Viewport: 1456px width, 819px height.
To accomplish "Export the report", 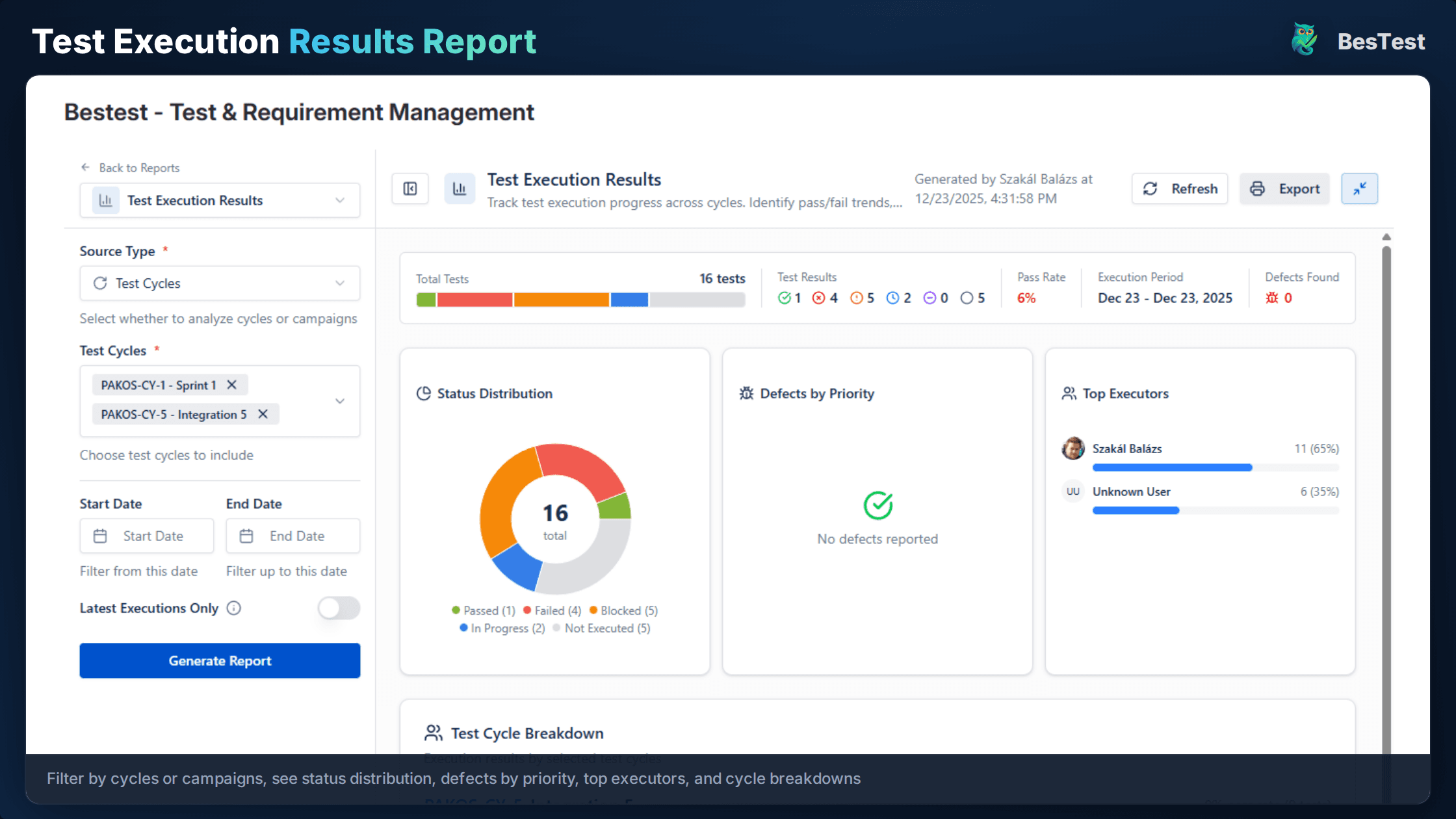I will pos(1284,188).
